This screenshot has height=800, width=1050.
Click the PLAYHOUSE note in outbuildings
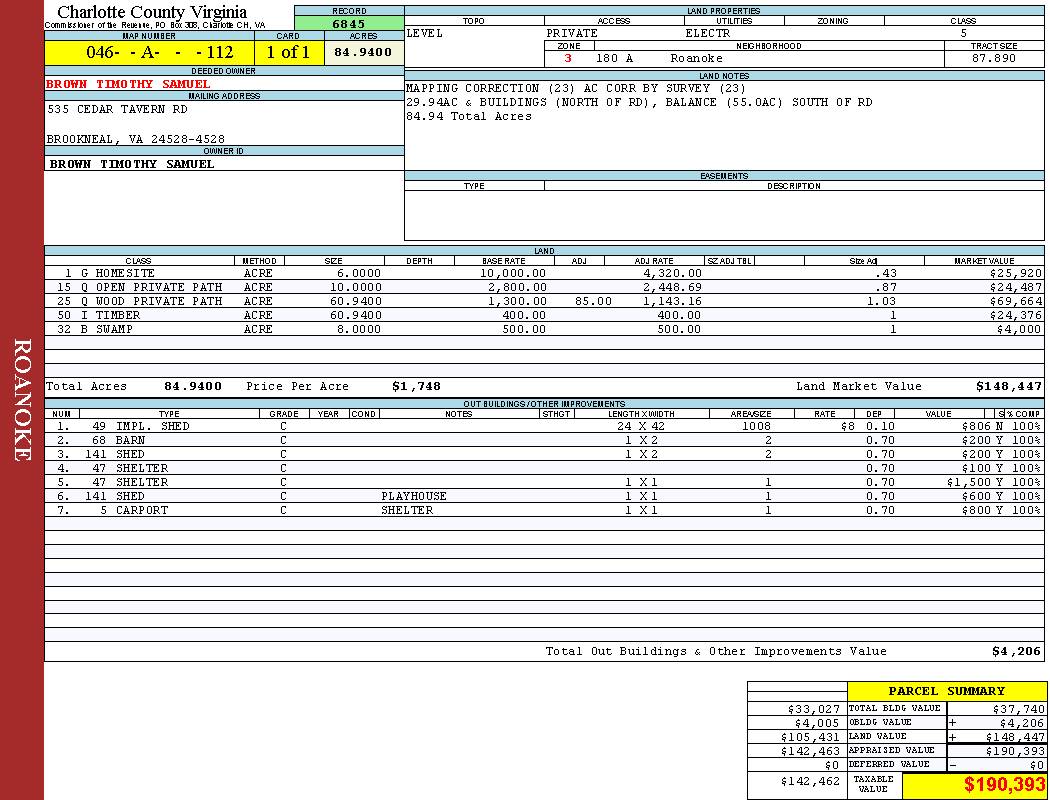point(414,496)
